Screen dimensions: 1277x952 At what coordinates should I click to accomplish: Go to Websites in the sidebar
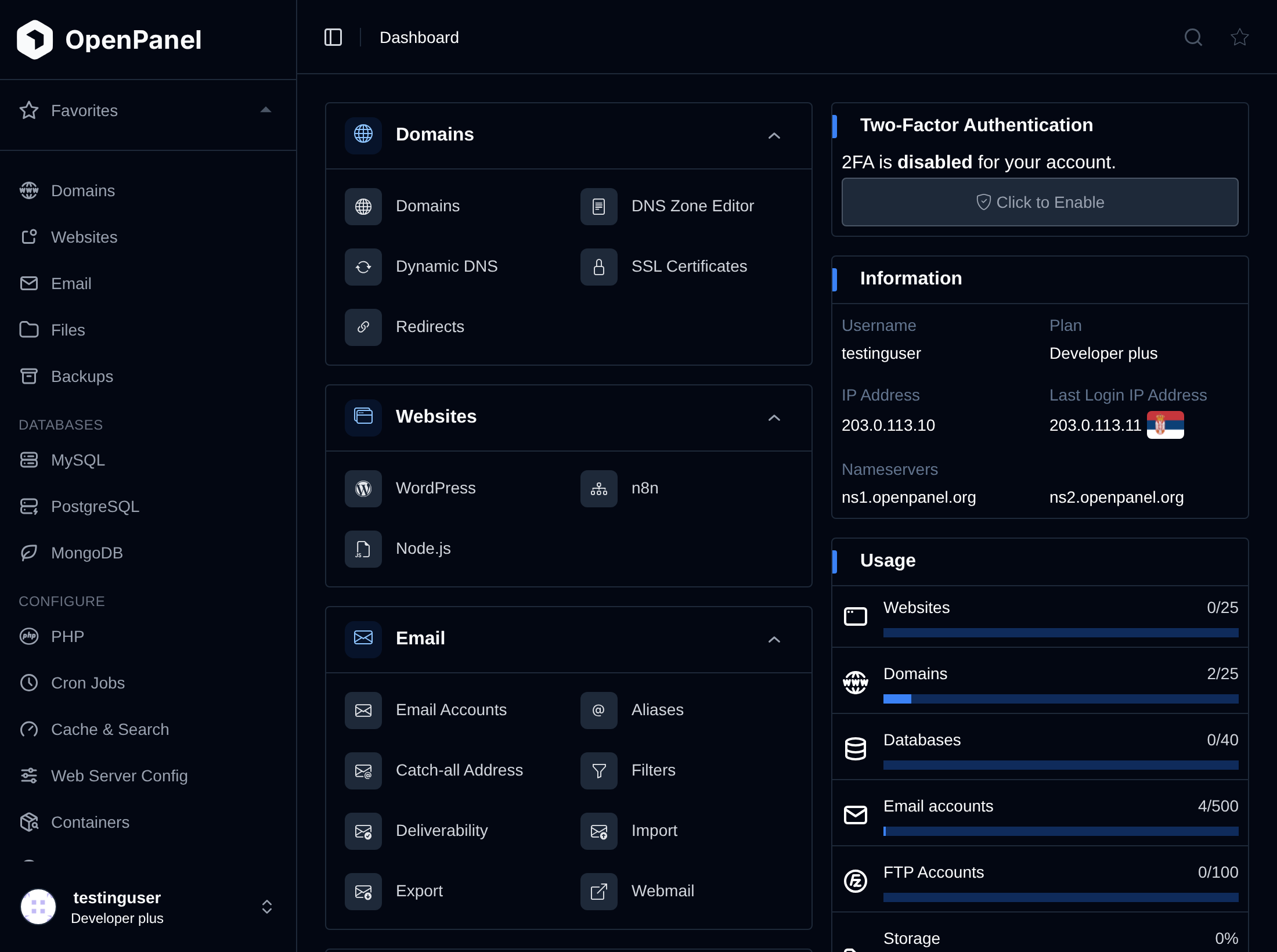148,237
